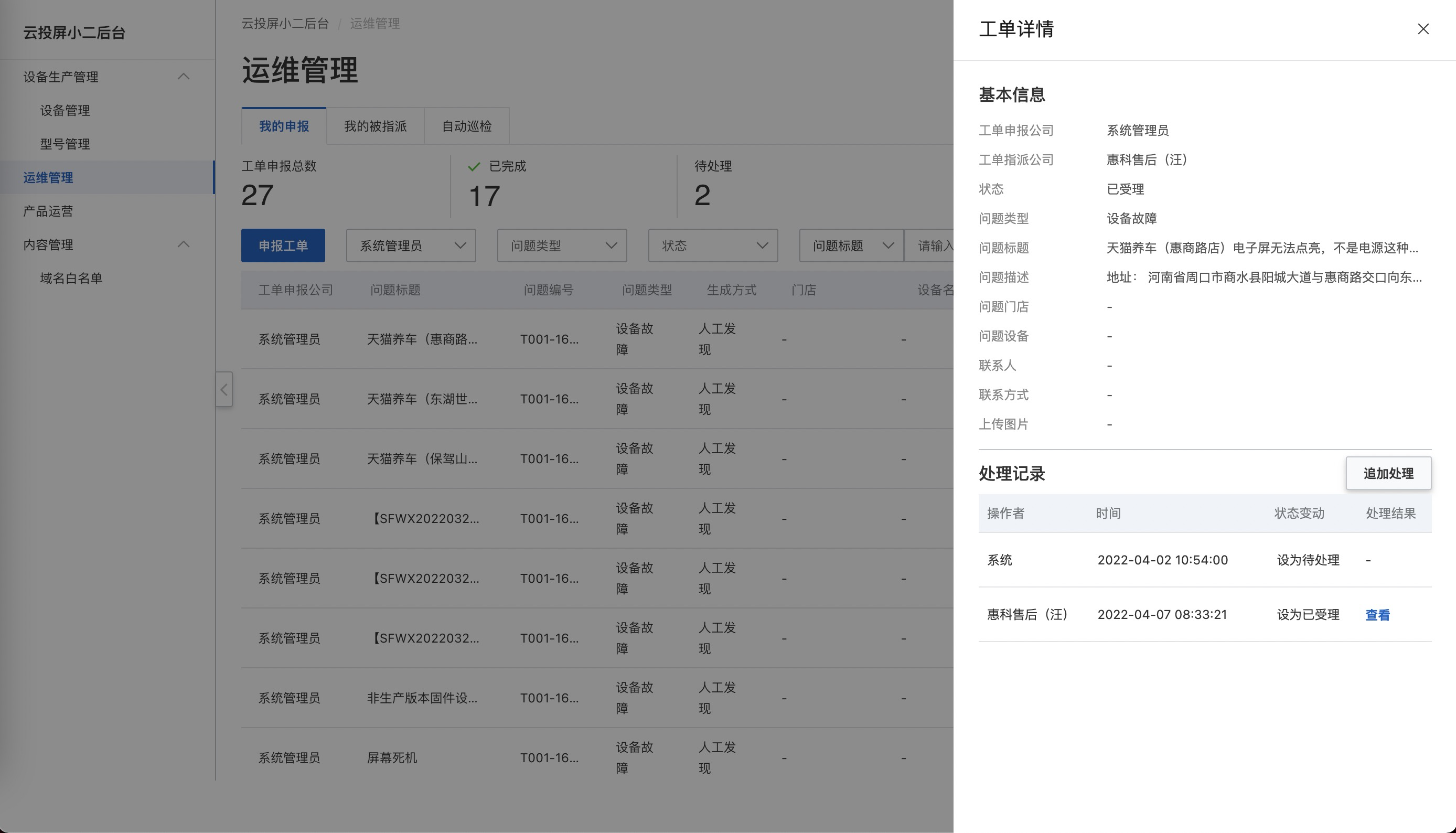Open 设备管理 in the sidebar

point(65,110)
